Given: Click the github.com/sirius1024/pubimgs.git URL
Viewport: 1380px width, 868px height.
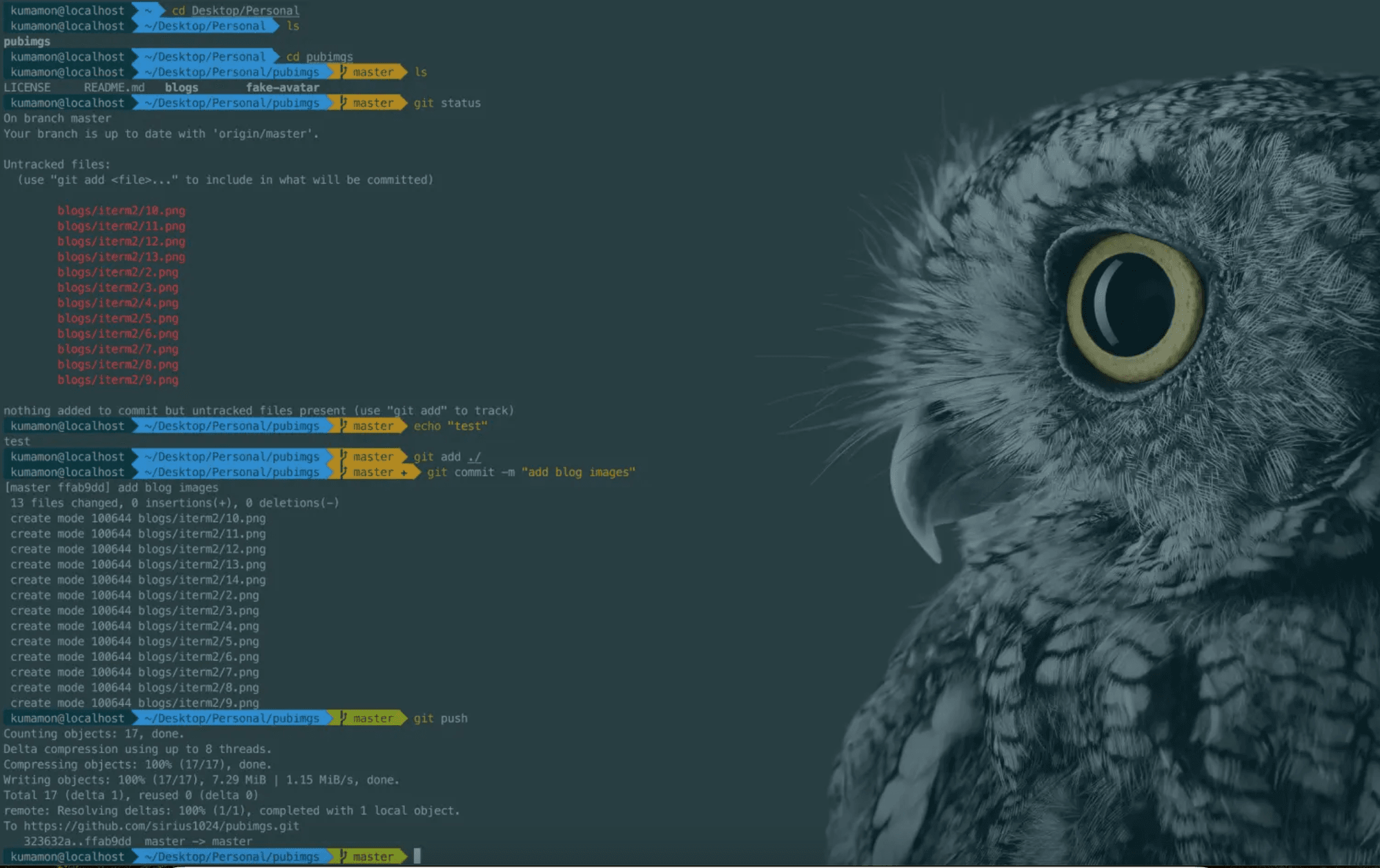Looking at the screenshot, I should (x=161, y=826).
